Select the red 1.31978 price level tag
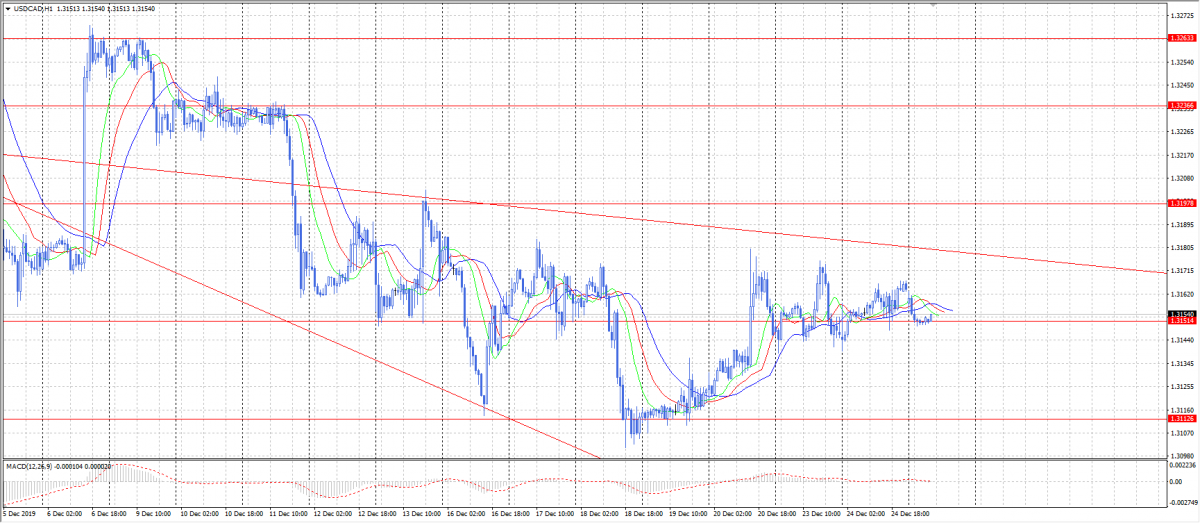 point(1181,203)
